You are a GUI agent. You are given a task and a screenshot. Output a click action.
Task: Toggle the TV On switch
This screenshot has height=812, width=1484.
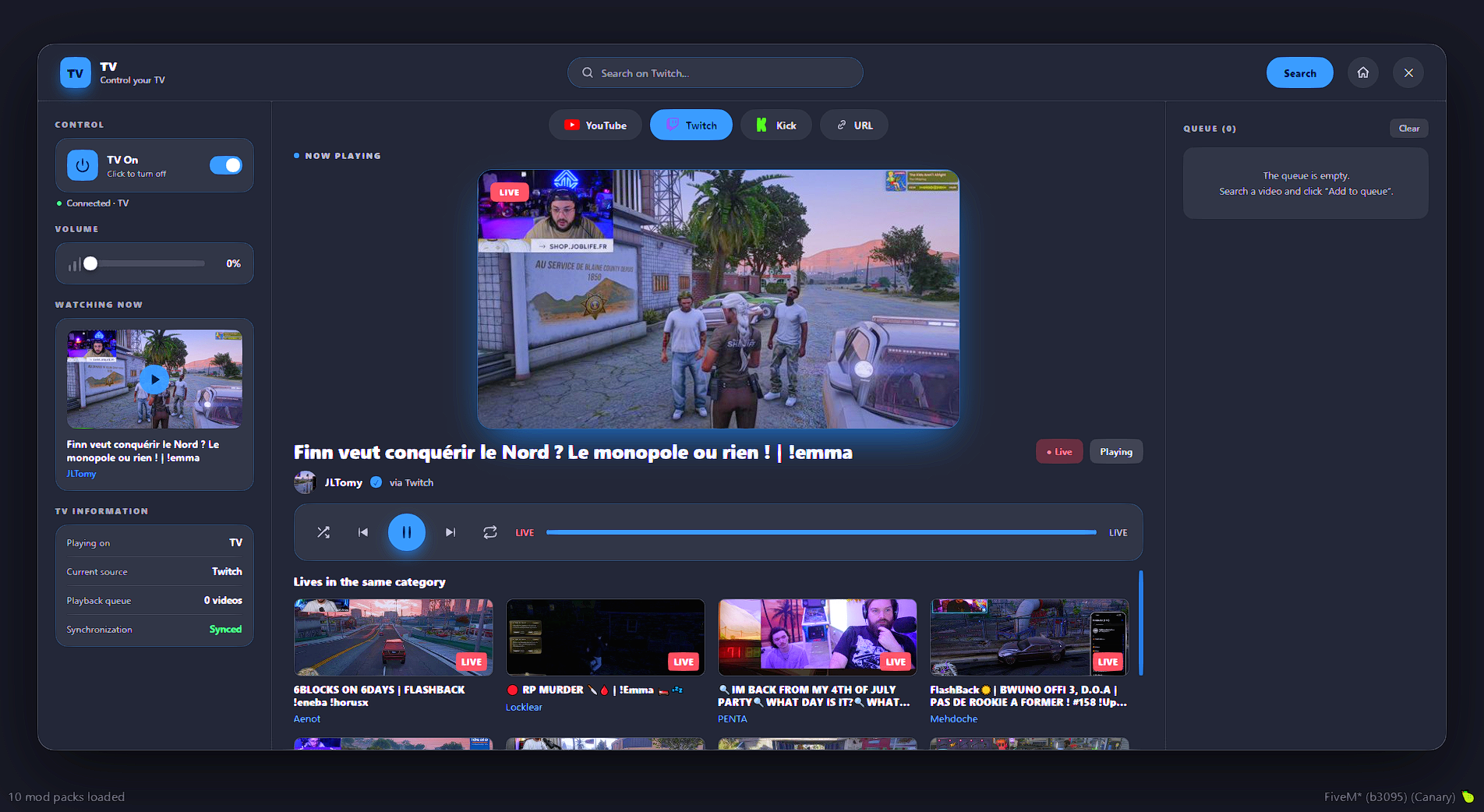226,165
